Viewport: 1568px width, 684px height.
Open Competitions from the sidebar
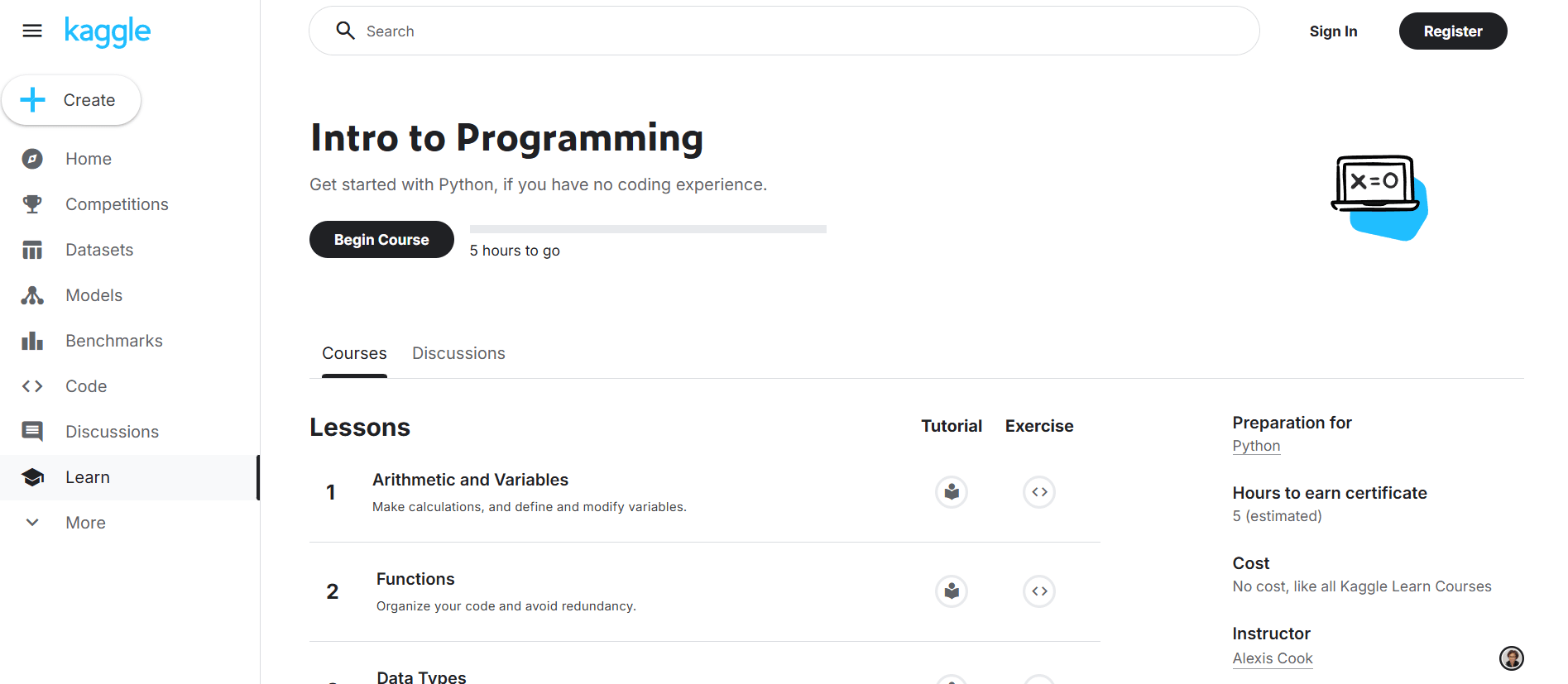coord(117,204)
